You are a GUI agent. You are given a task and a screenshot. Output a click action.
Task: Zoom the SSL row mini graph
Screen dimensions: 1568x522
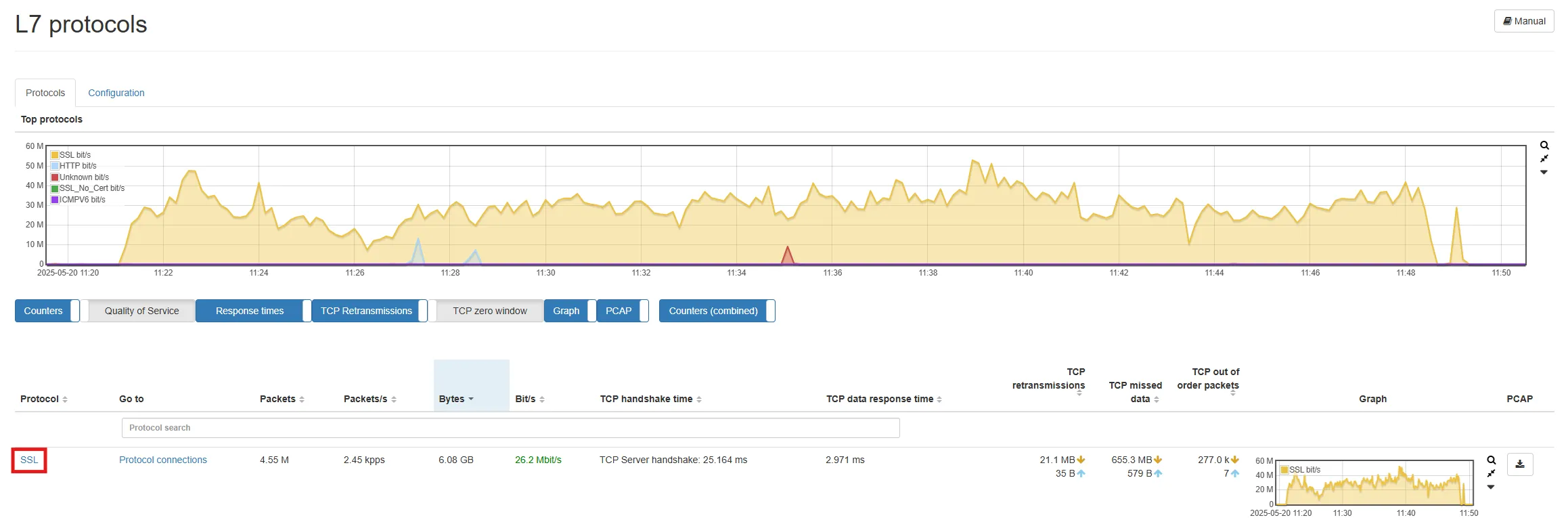click(x=1491, y=460)
